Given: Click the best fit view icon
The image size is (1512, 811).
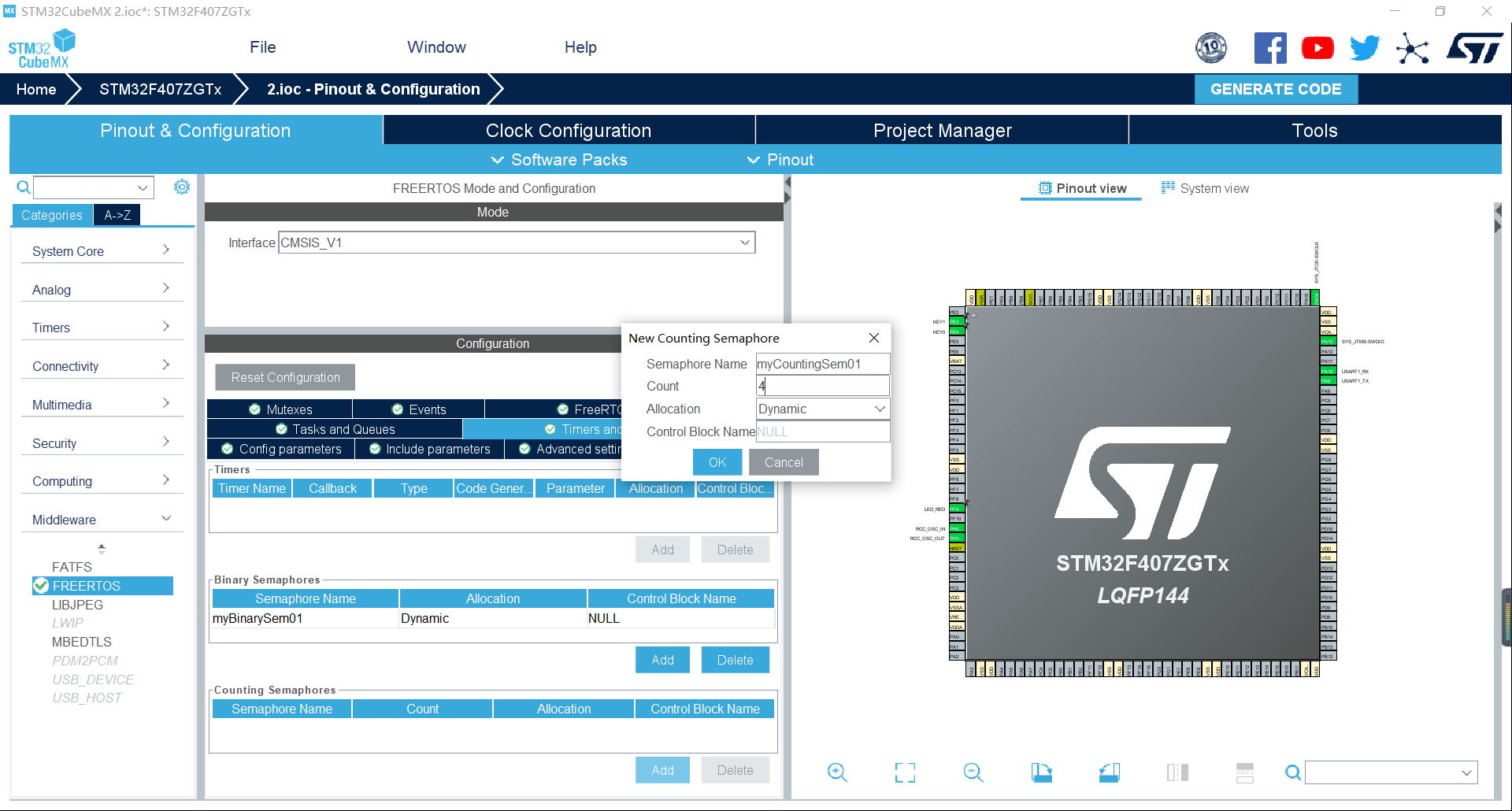Looking at the screenshot, I should pos(904,772).
